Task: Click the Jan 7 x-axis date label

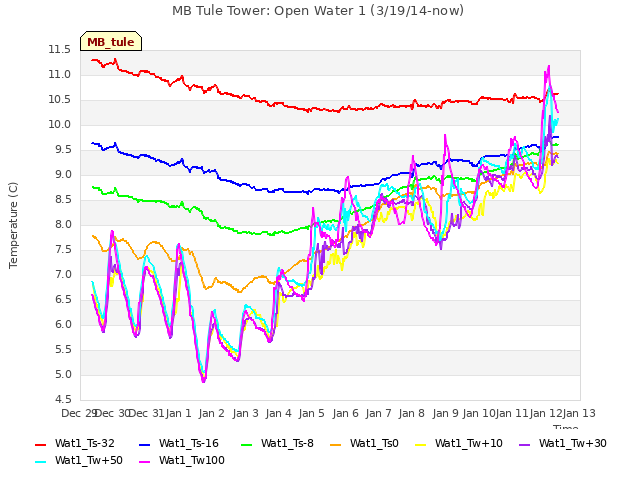Action: tap(378, 413)
